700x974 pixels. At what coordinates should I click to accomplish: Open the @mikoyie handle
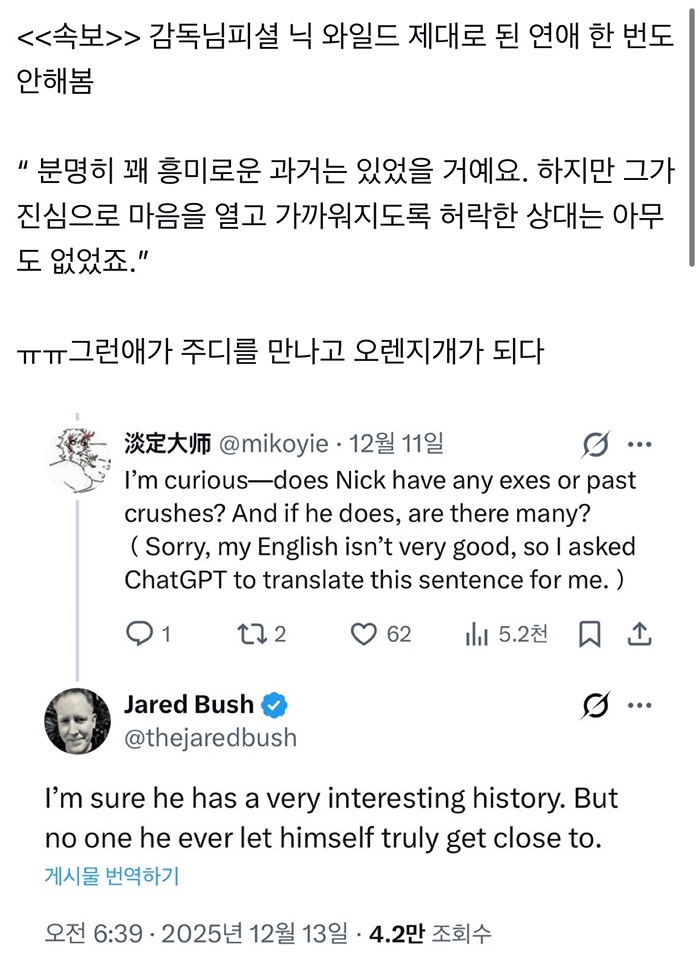pos(262,443)
